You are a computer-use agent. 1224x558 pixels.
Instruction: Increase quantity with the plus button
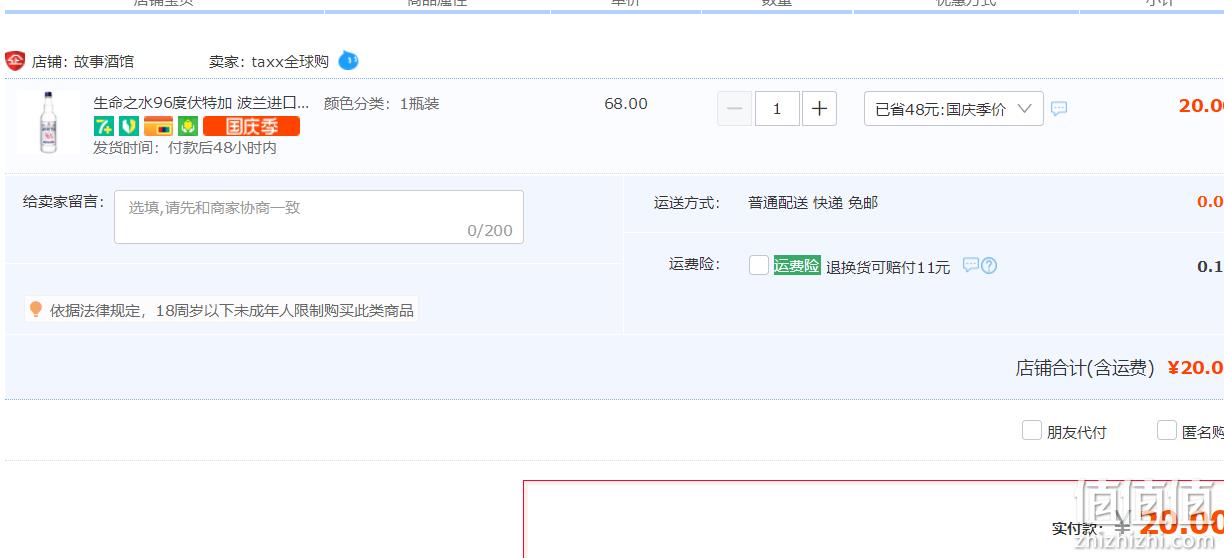(819, 108)
